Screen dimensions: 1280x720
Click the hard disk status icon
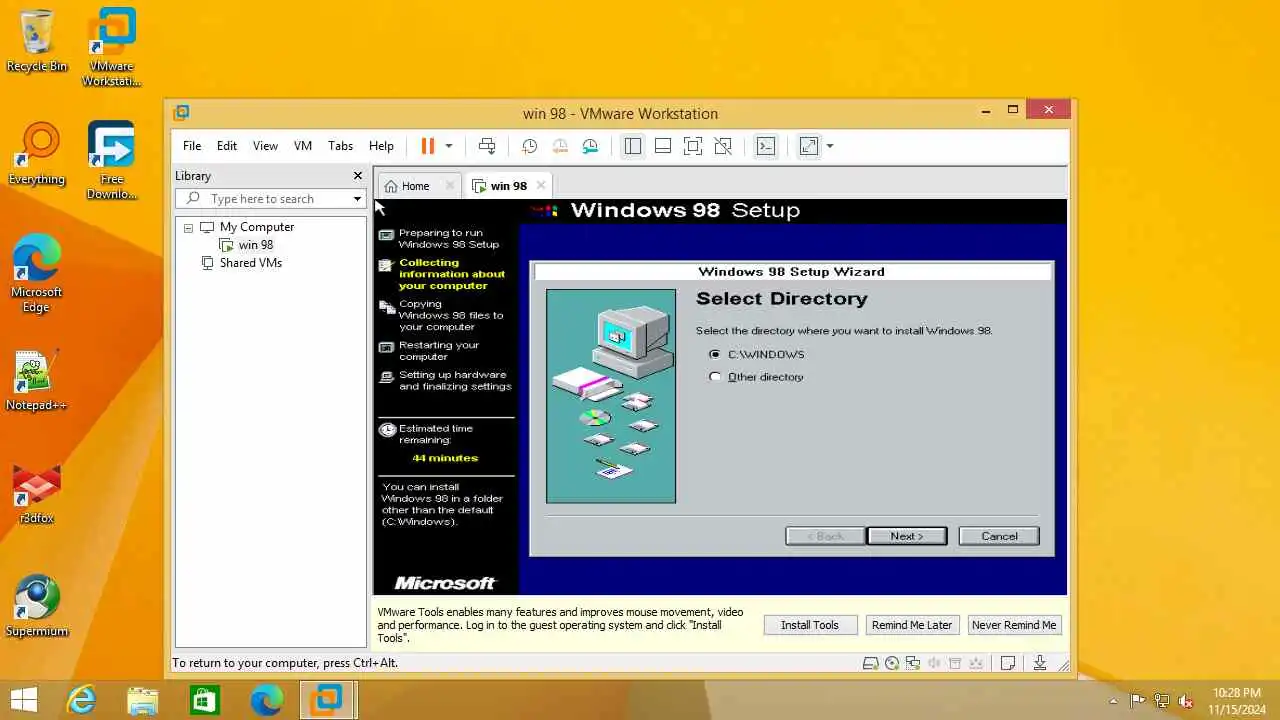click(870, 663)
